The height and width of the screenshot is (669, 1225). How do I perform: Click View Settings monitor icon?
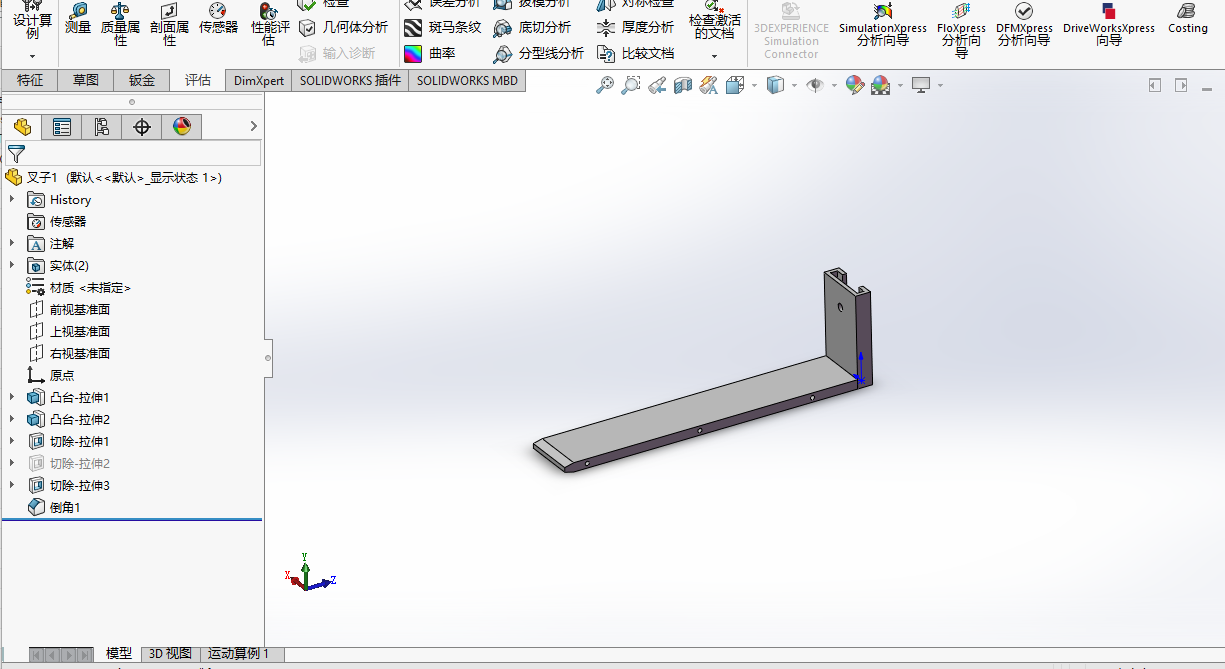pos(921,86)
